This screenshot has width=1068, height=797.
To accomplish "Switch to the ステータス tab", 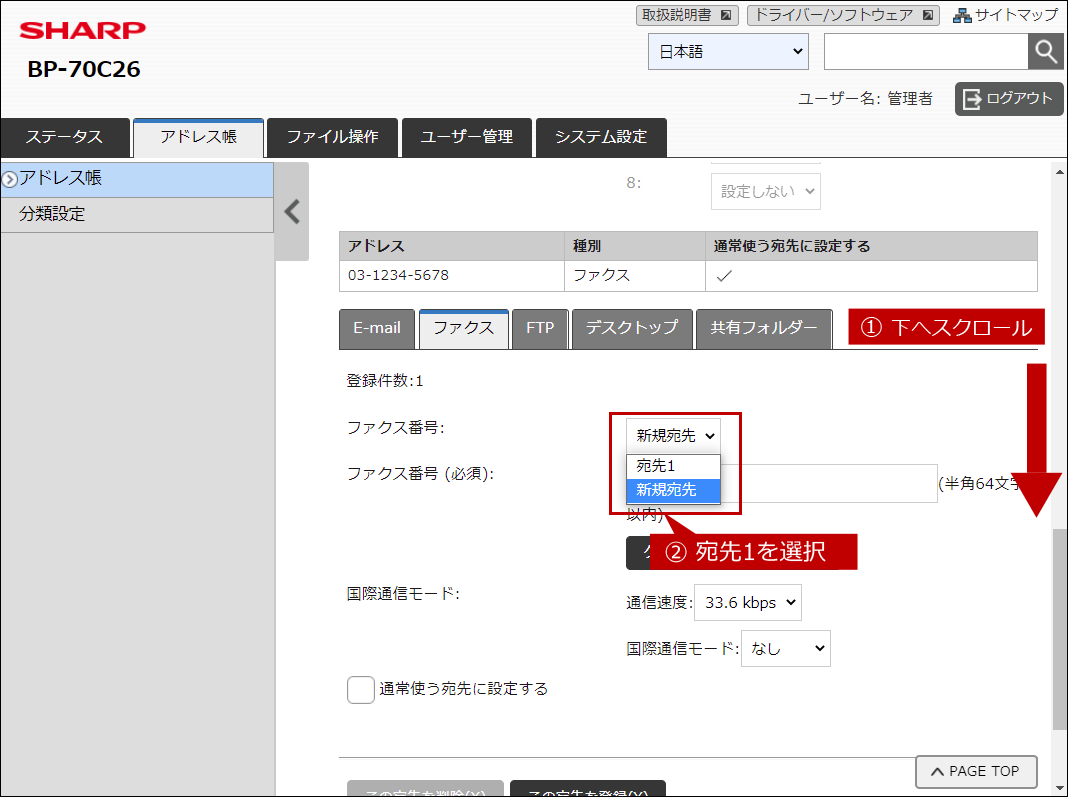I will 65,137.
